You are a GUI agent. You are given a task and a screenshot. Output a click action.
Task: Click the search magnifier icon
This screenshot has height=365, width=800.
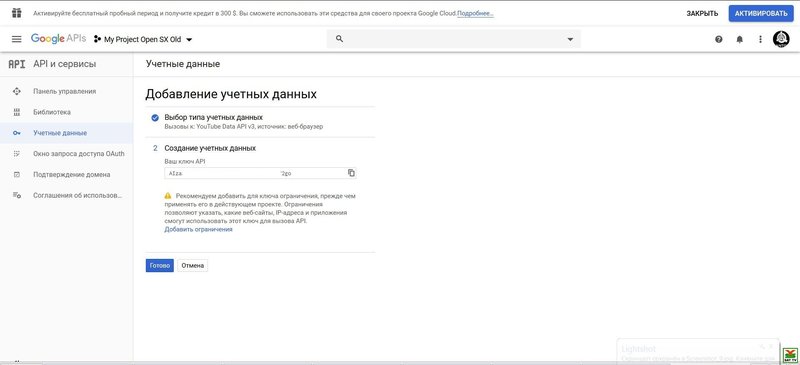coord(340,39)
